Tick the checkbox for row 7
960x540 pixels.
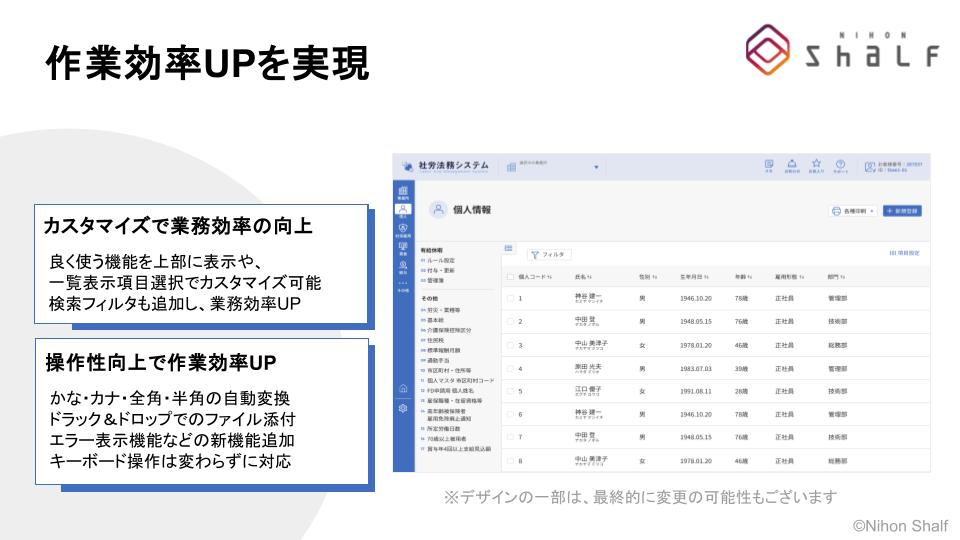[x=511, y=437]
